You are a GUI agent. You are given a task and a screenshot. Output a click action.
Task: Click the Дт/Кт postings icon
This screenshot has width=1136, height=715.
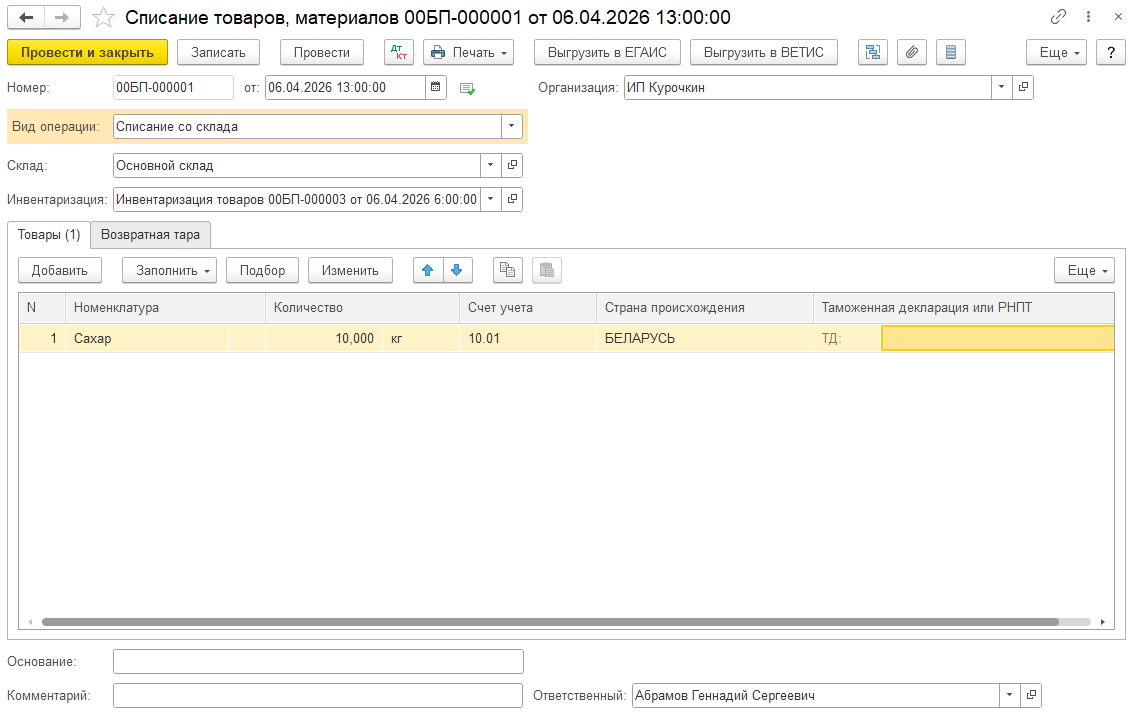click(x=398, y=52)
